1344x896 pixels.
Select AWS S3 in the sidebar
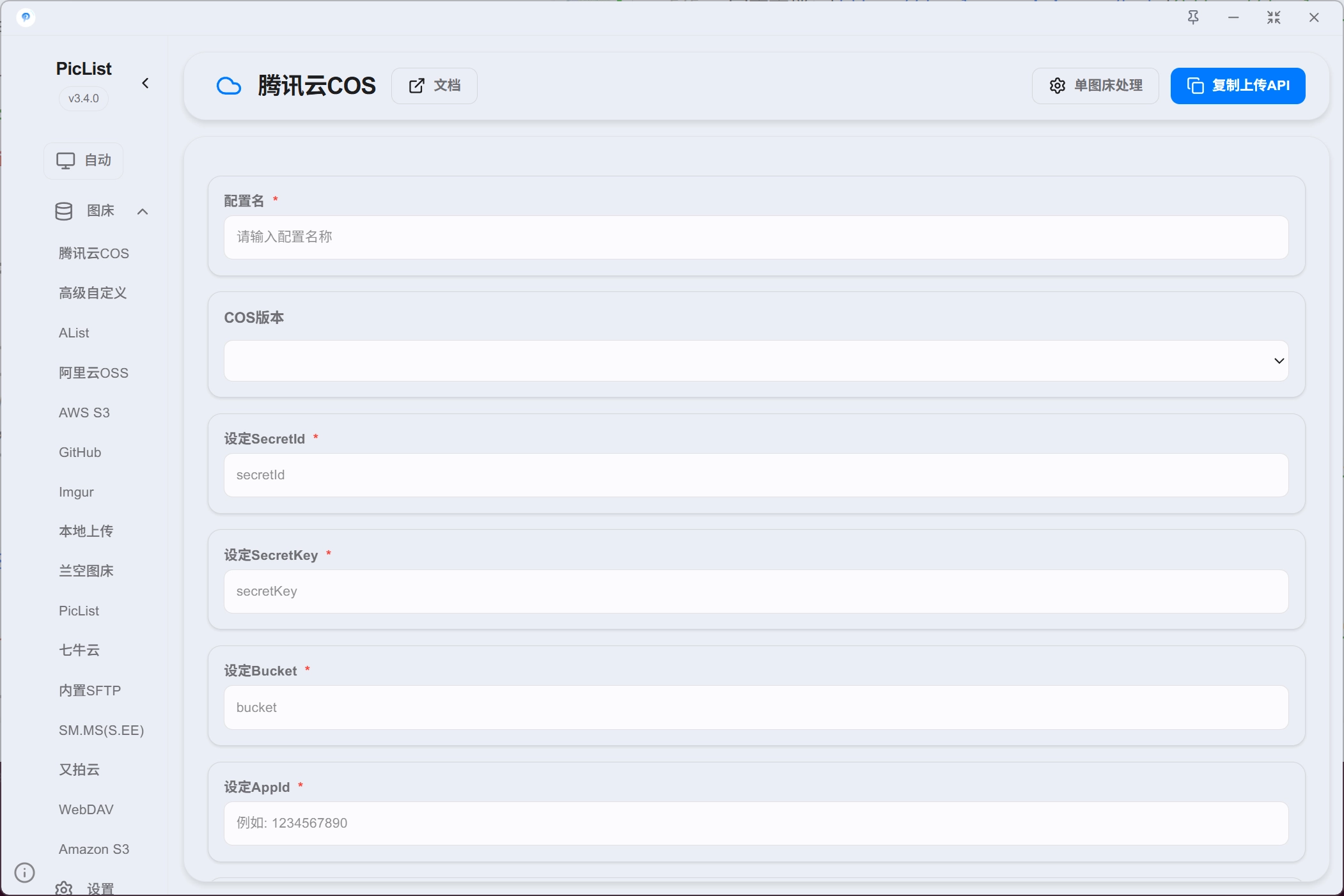(x=84, y=413)
